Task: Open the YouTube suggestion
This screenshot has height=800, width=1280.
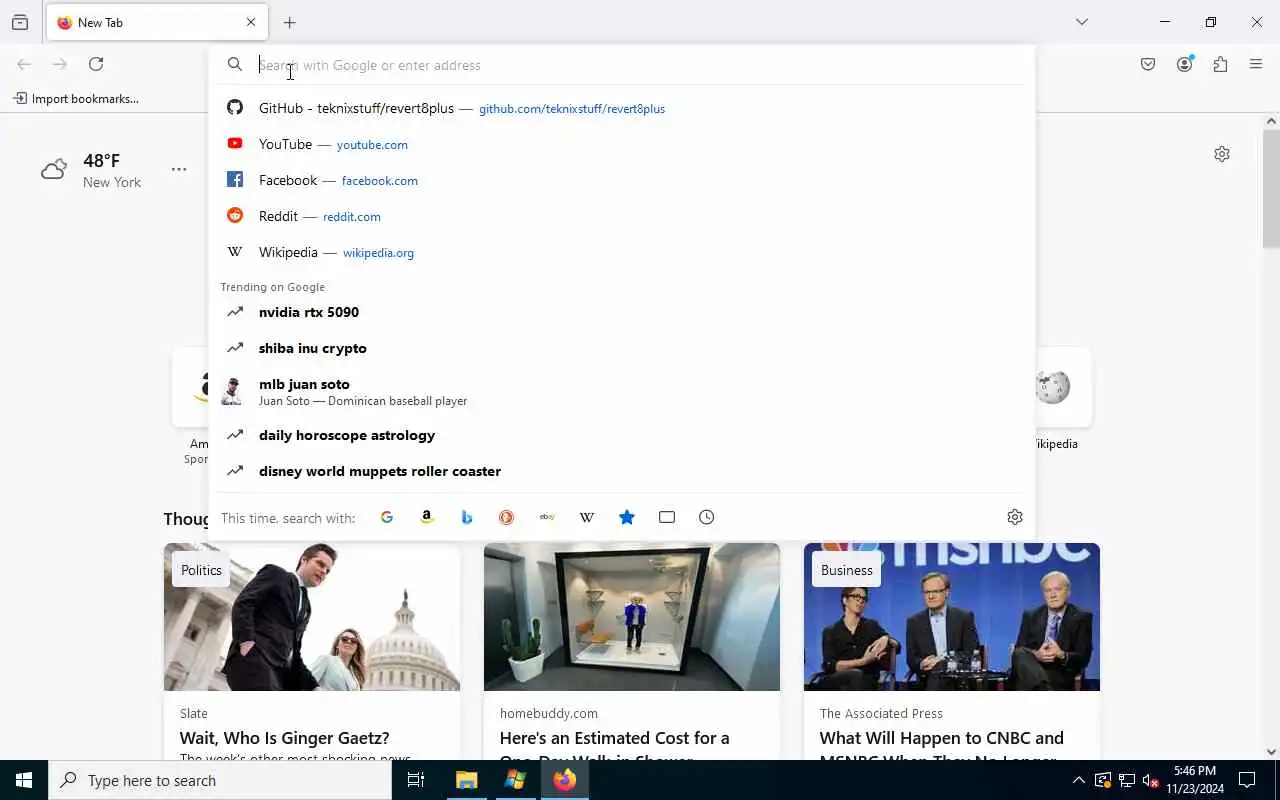Action: 622,144
